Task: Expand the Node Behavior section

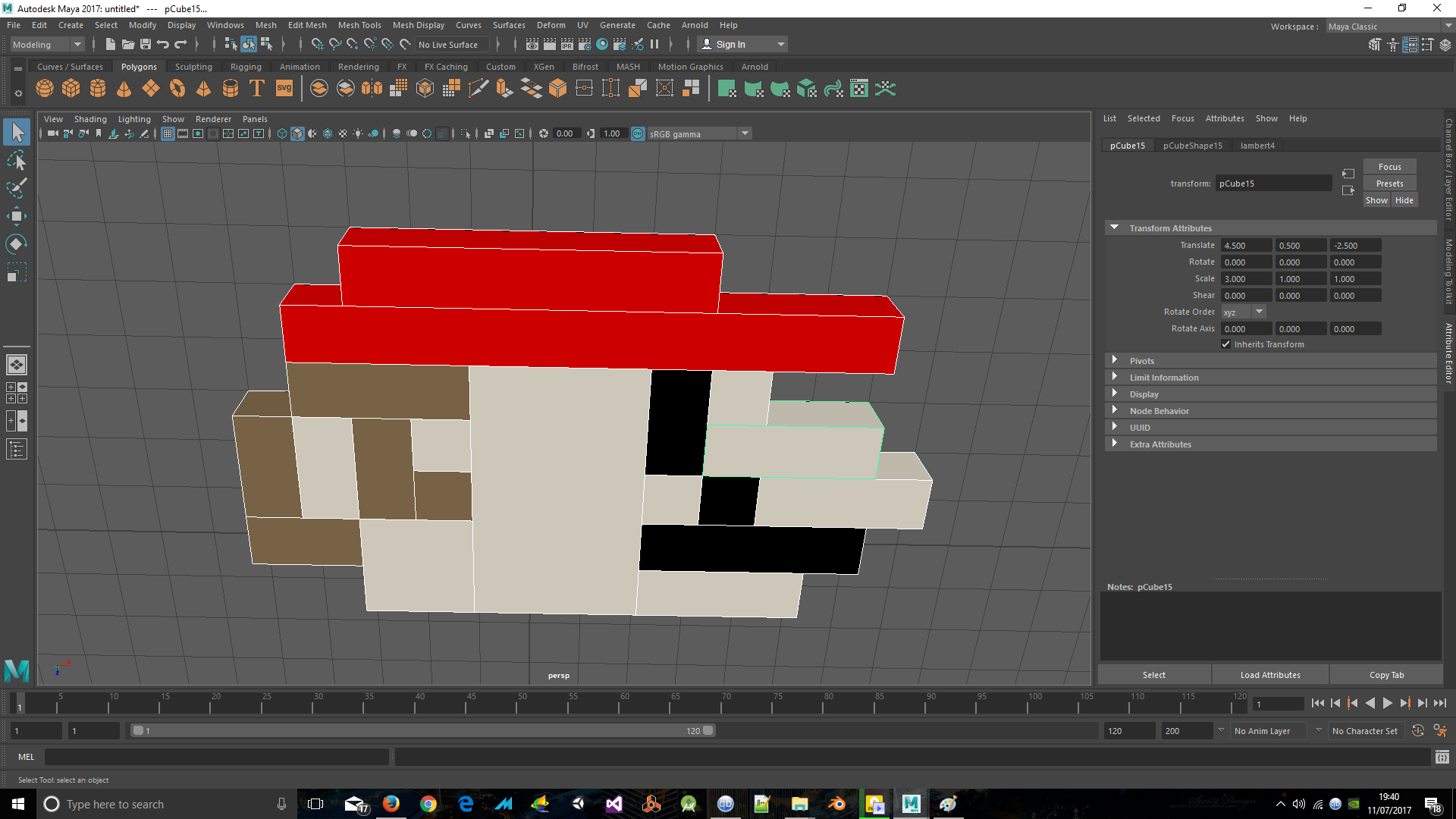Action: pyautogui.click(x=1114, y=410)
